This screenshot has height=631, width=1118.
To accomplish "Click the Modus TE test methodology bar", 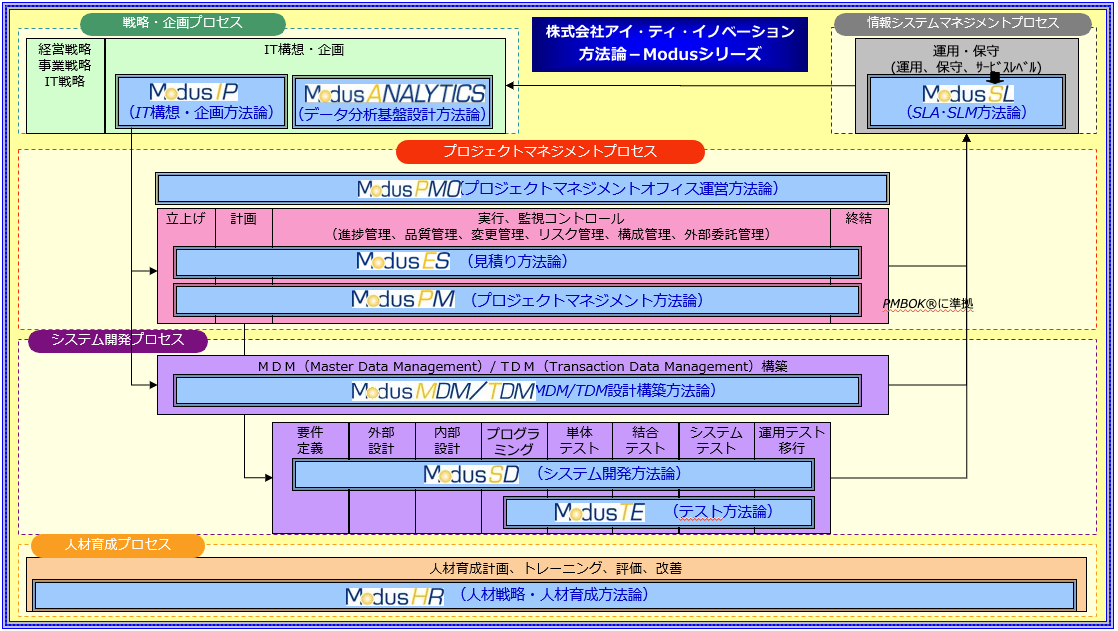I will tap(658, 512).
